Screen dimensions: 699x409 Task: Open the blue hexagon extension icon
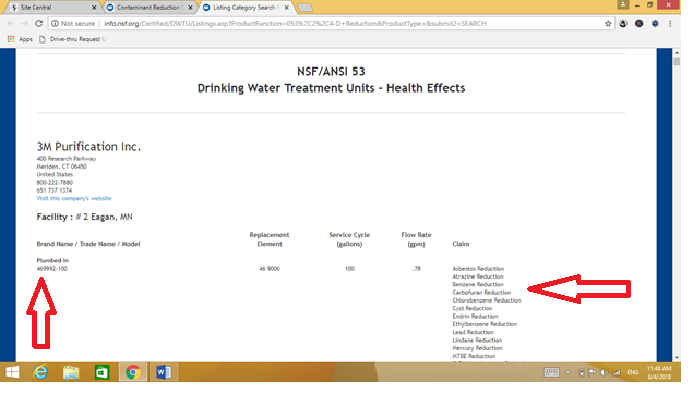[655, 24]
